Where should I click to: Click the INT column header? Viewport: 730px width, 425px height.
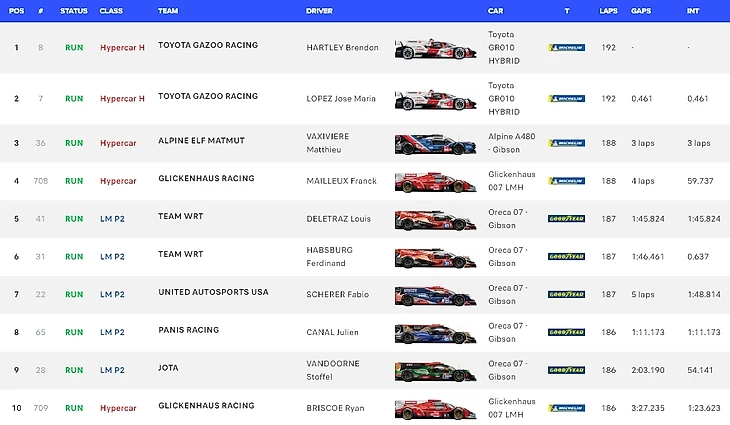[x=693, y=11]
